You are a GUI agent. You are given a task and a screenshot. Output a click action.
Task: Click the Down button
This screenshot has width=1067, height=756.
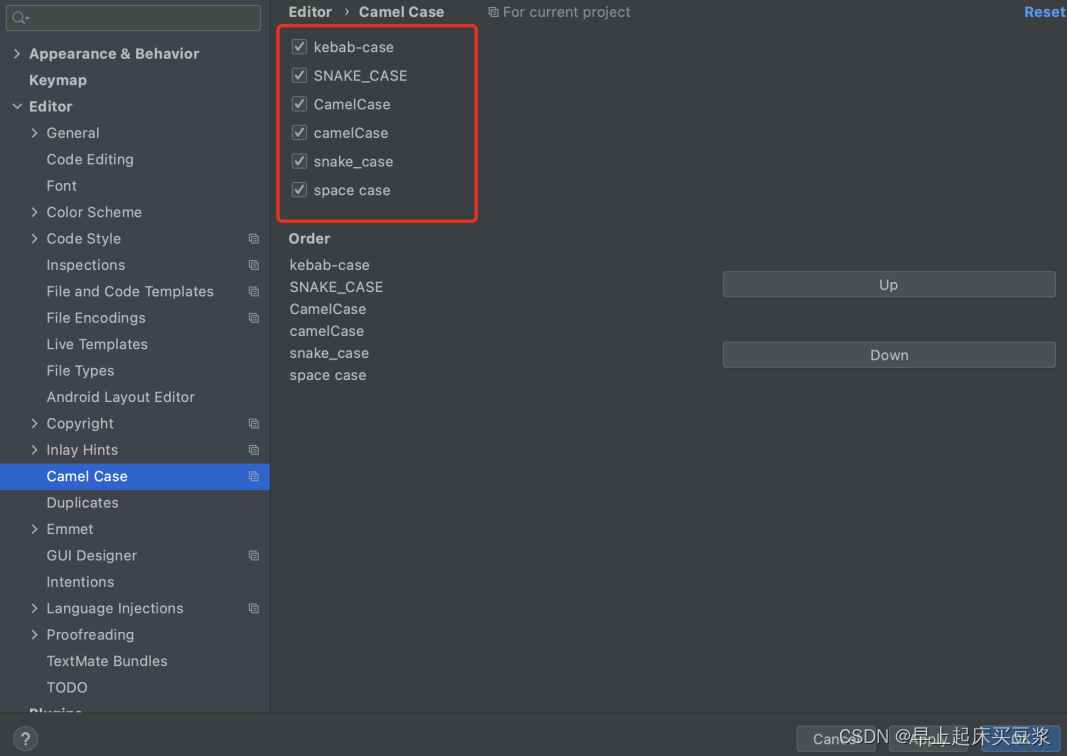pos(889,355)
